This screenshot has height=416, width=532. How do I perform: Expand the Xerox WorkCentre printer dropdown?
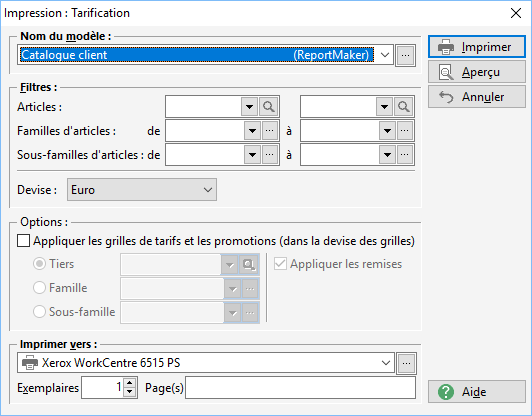point(386,363)
